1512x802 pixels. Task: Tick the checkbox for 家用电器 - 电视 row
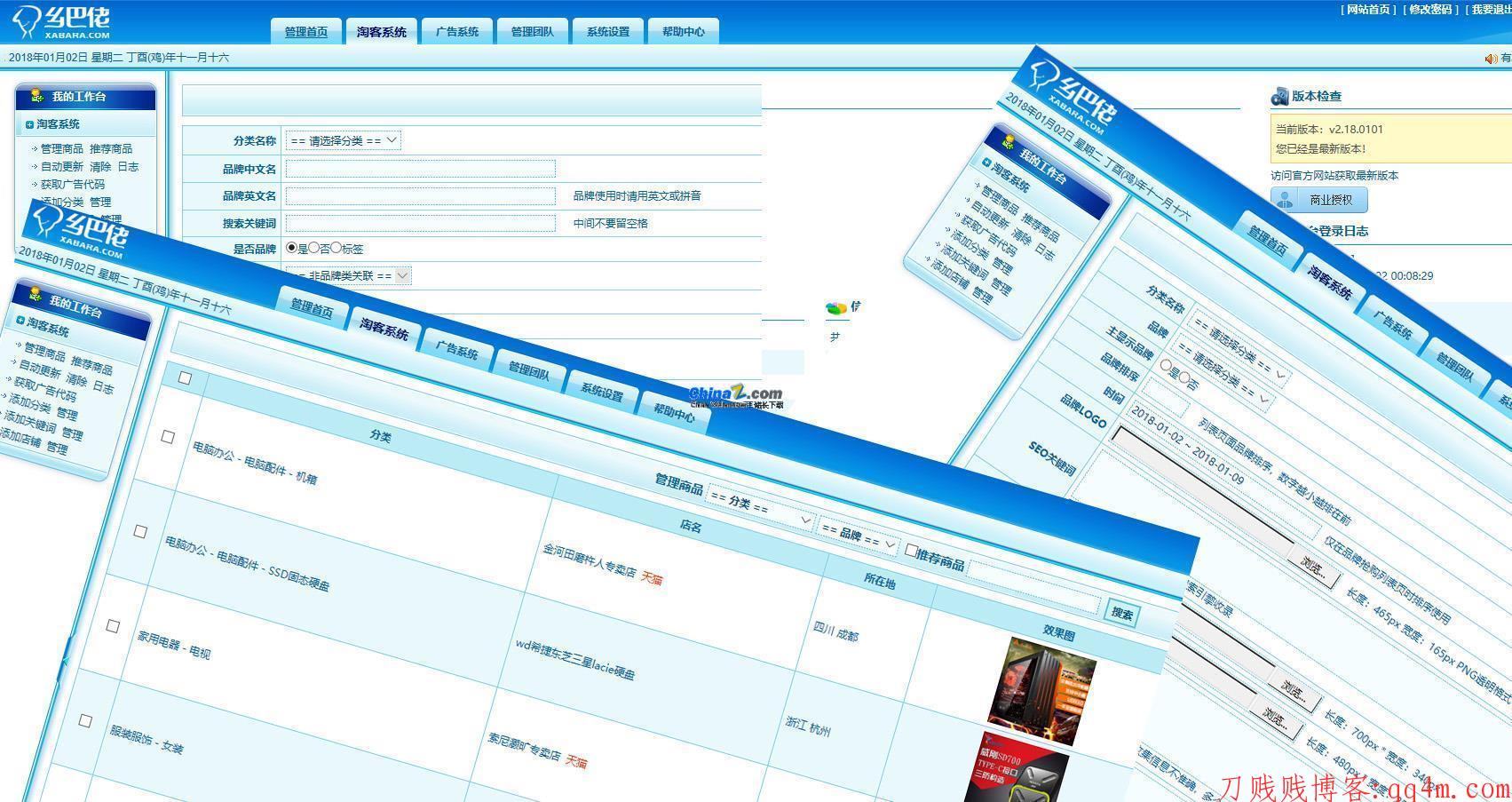[x=113, y=626]
